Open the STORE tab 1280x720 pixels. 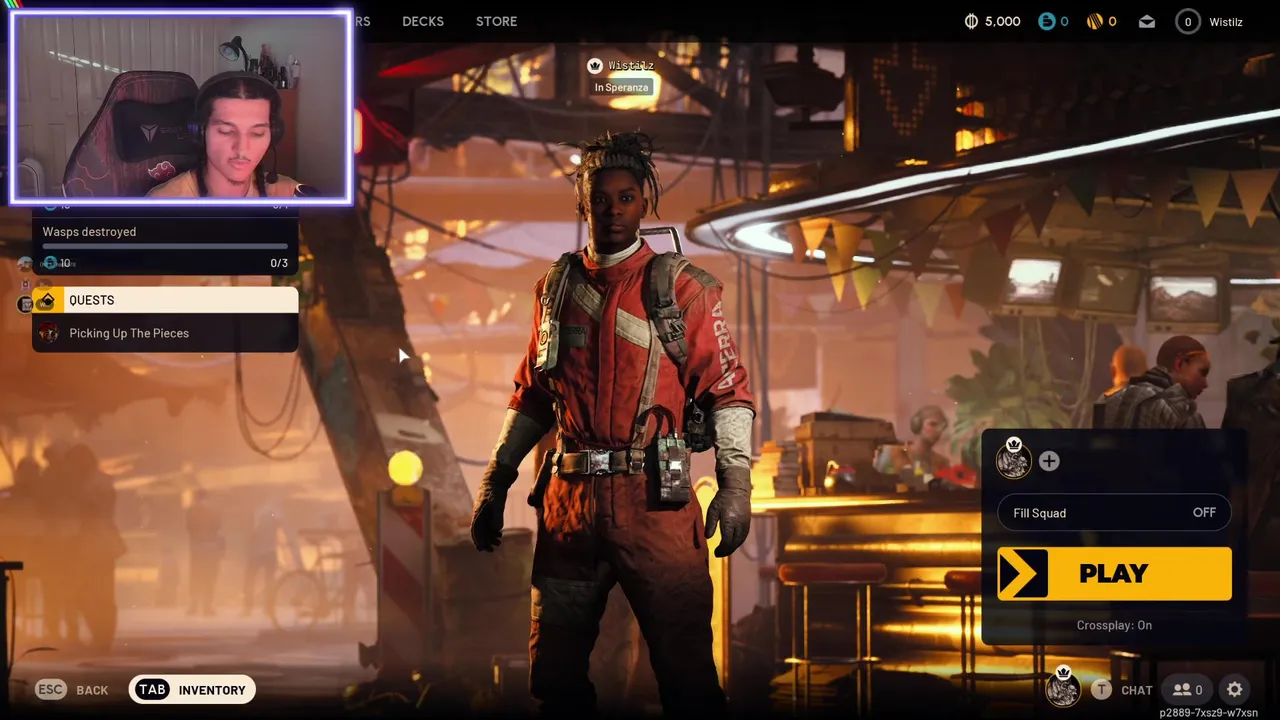[496, 21]
